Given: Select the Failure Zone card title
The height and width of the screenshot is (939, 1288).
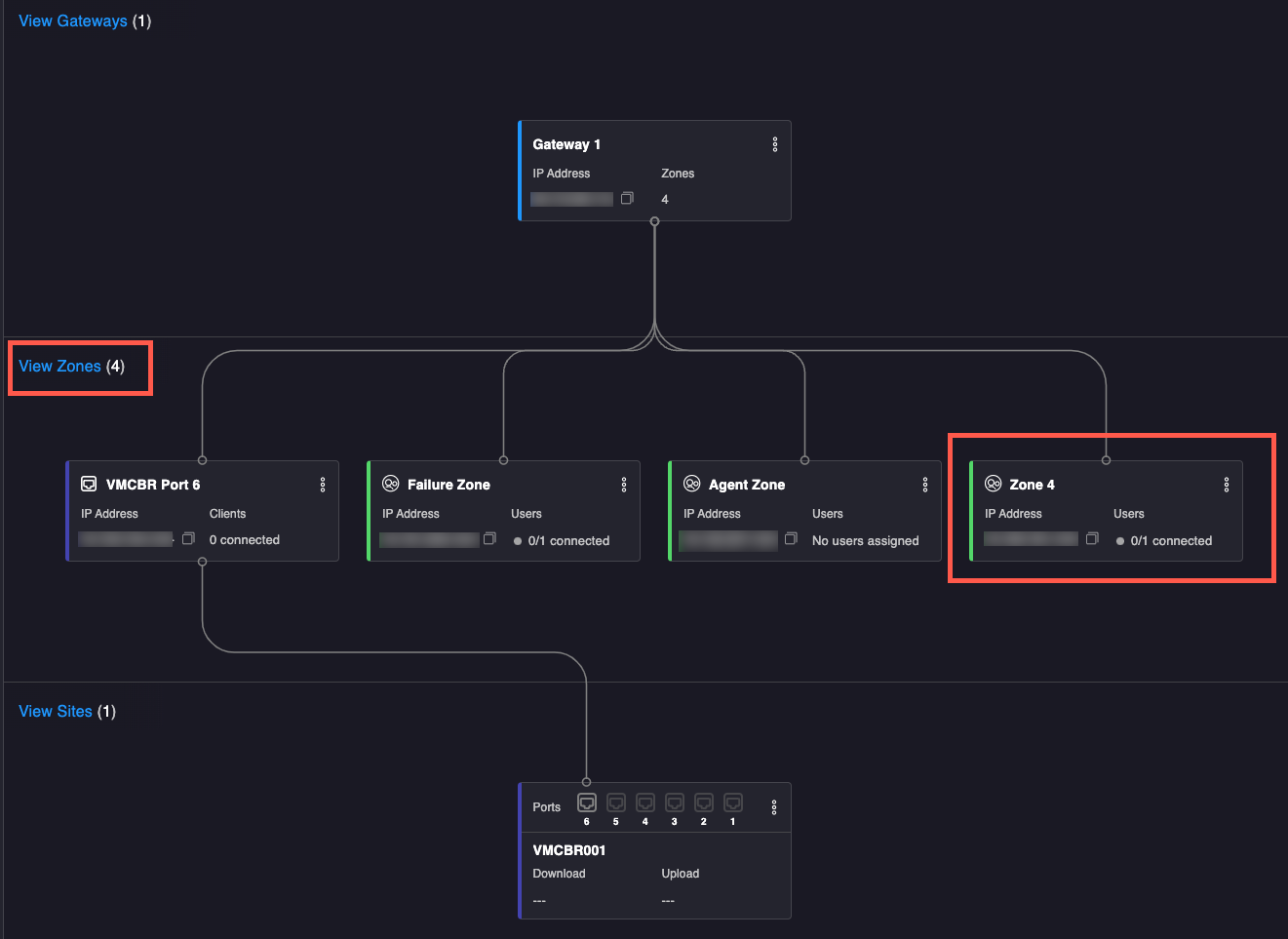Looking at the screenshot, I should point(449,485).
